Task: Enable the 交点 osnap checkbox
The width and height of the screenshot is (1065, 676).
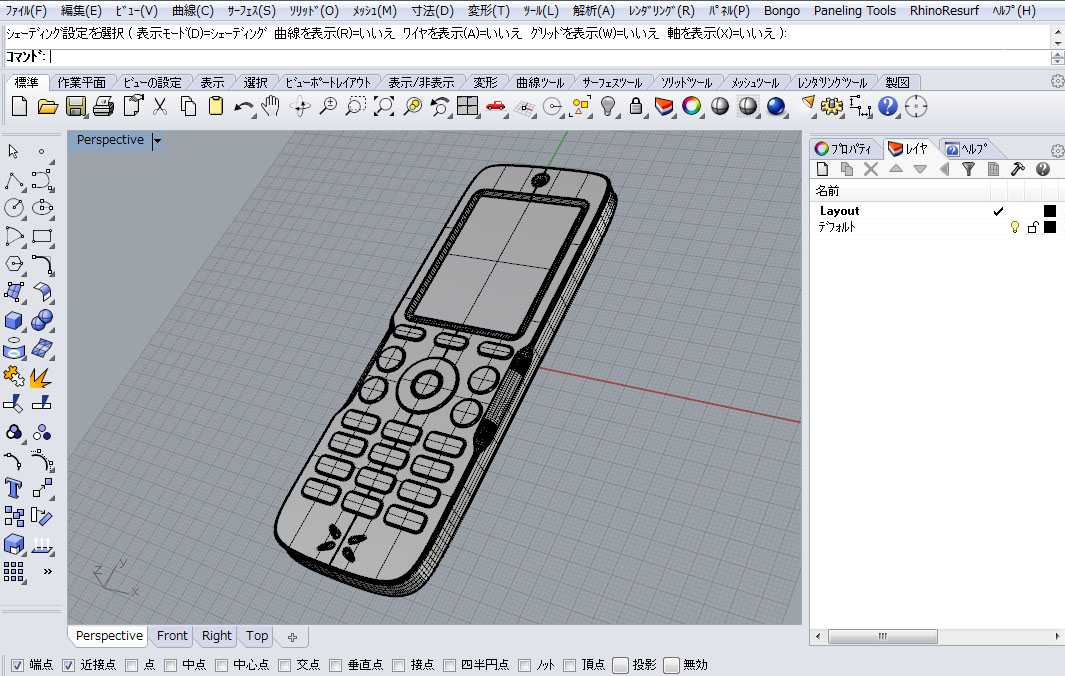Action: 285,665
